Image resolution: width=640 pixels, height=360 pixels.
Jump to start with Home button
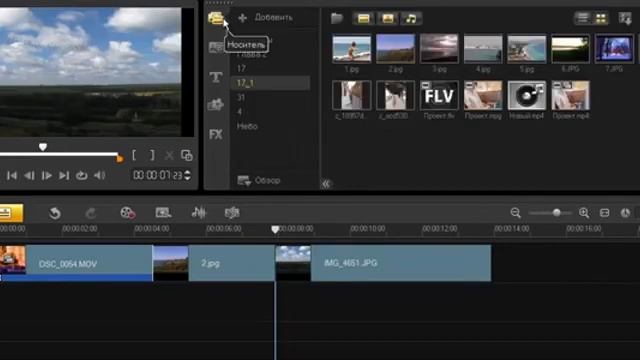(x=12, y=176)
